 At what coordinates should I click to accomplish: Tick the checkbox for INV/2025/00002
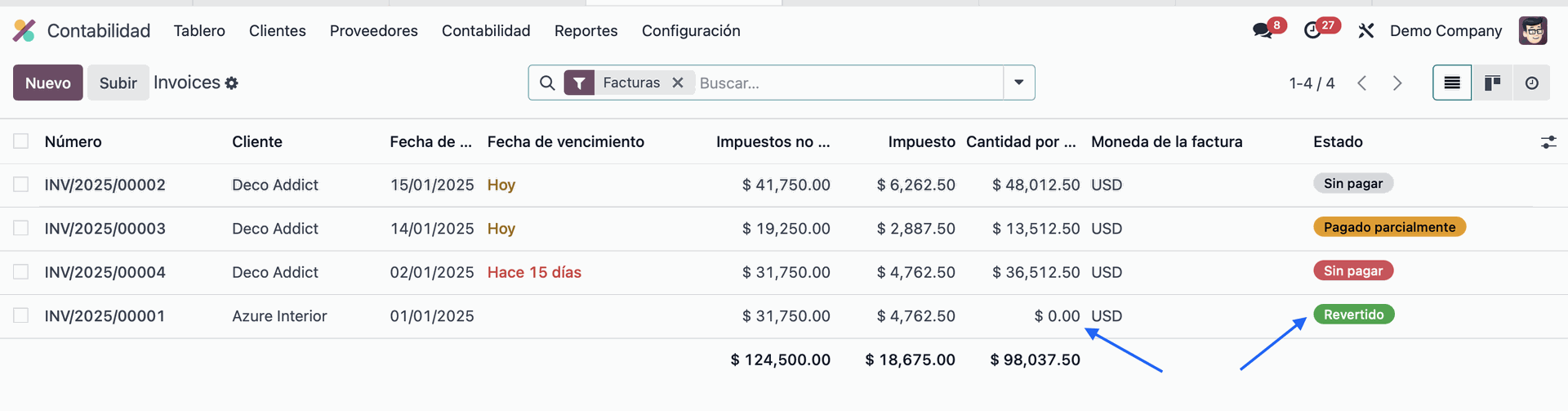coord(21,185)
